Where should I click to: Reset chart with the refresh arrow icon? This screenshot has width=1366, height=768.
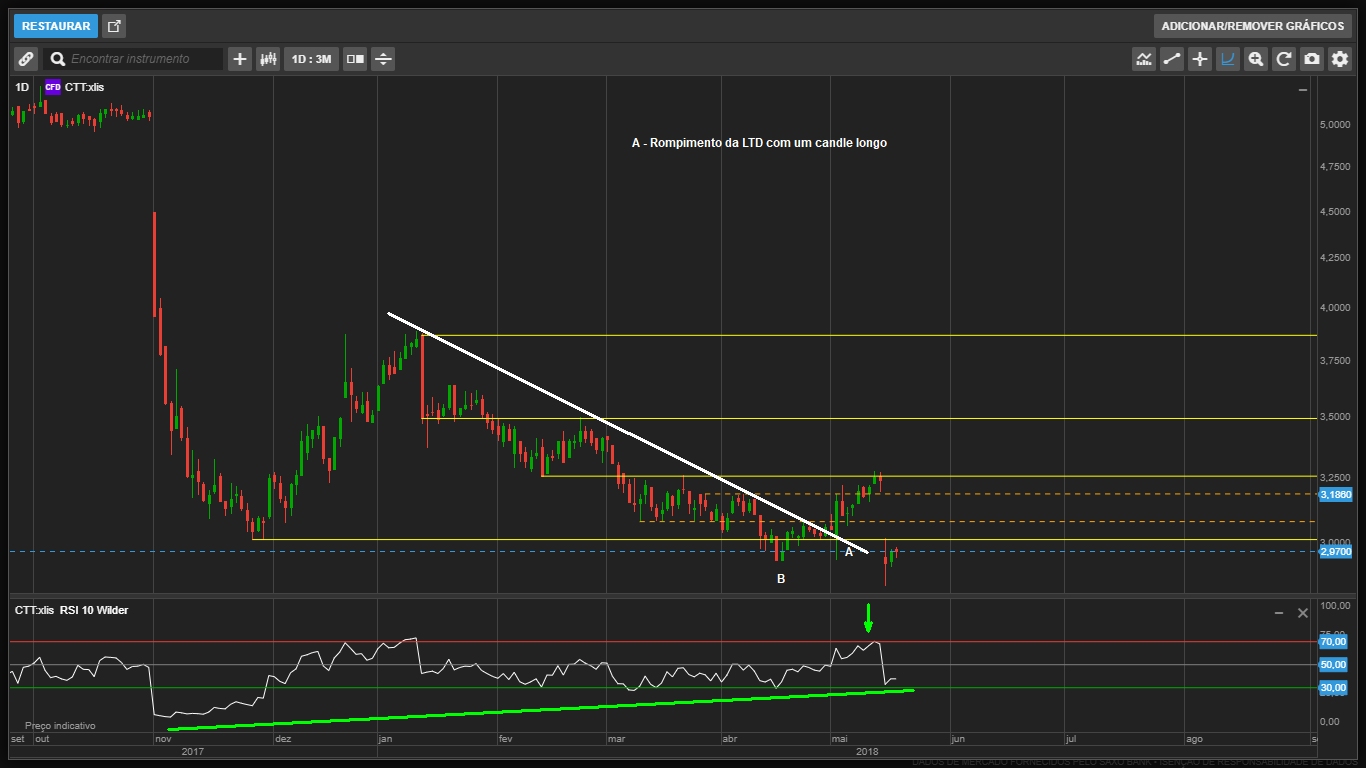1284,59
